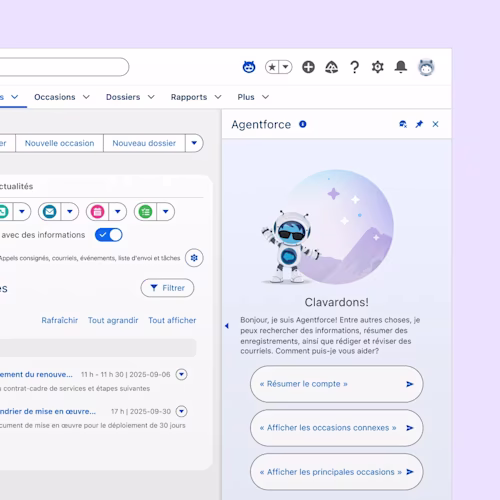The width and height of the screenshot is (500, 500).
Task: Click the Filtrer button
Action: pyautogui.click(x=167, y=288)
